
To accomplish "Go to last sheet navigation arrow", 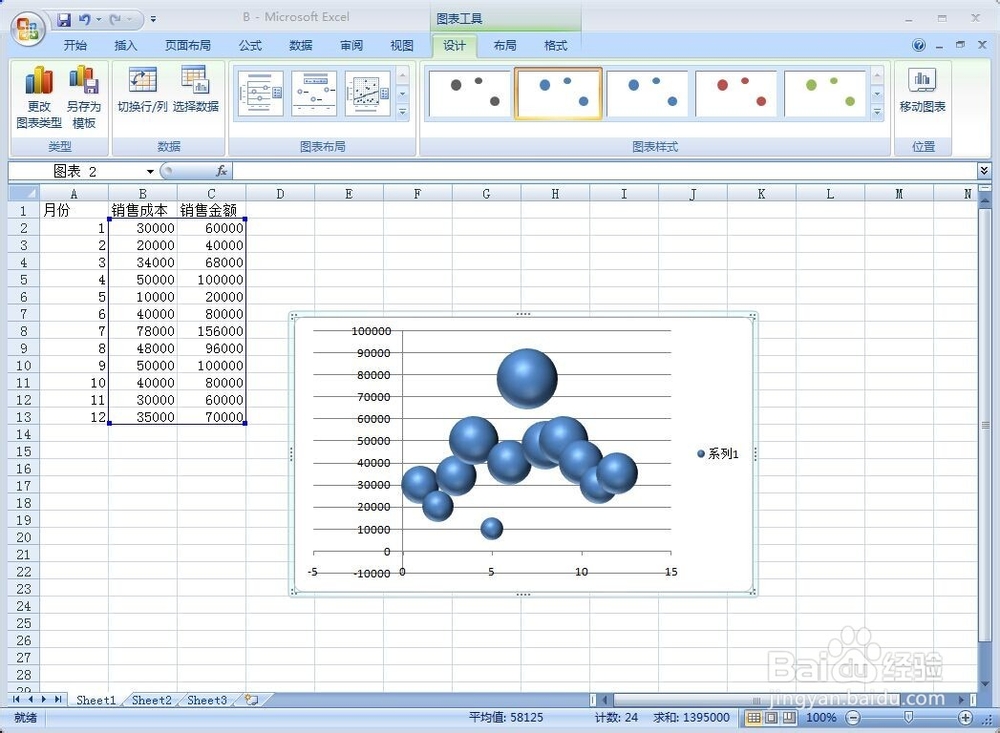I will 58,699.
